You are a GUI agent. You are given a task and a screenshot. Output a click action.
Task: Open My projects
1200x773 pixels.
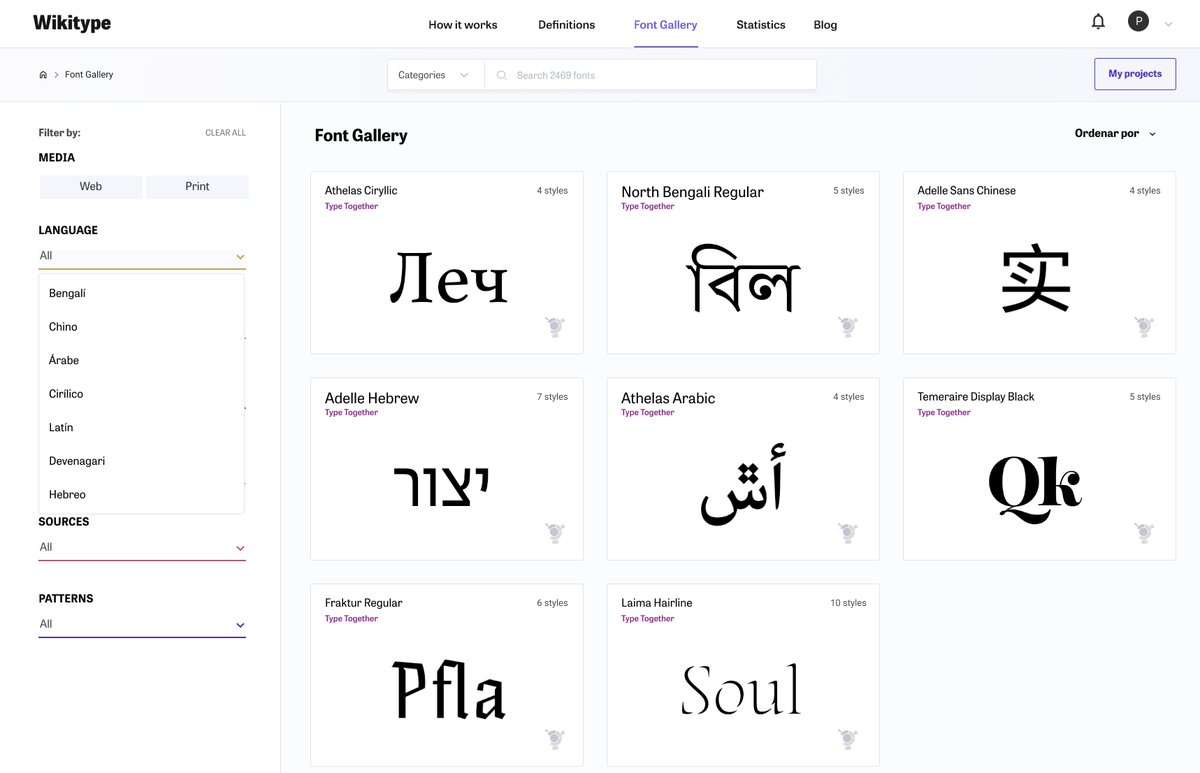click(x=1135, y=74)
